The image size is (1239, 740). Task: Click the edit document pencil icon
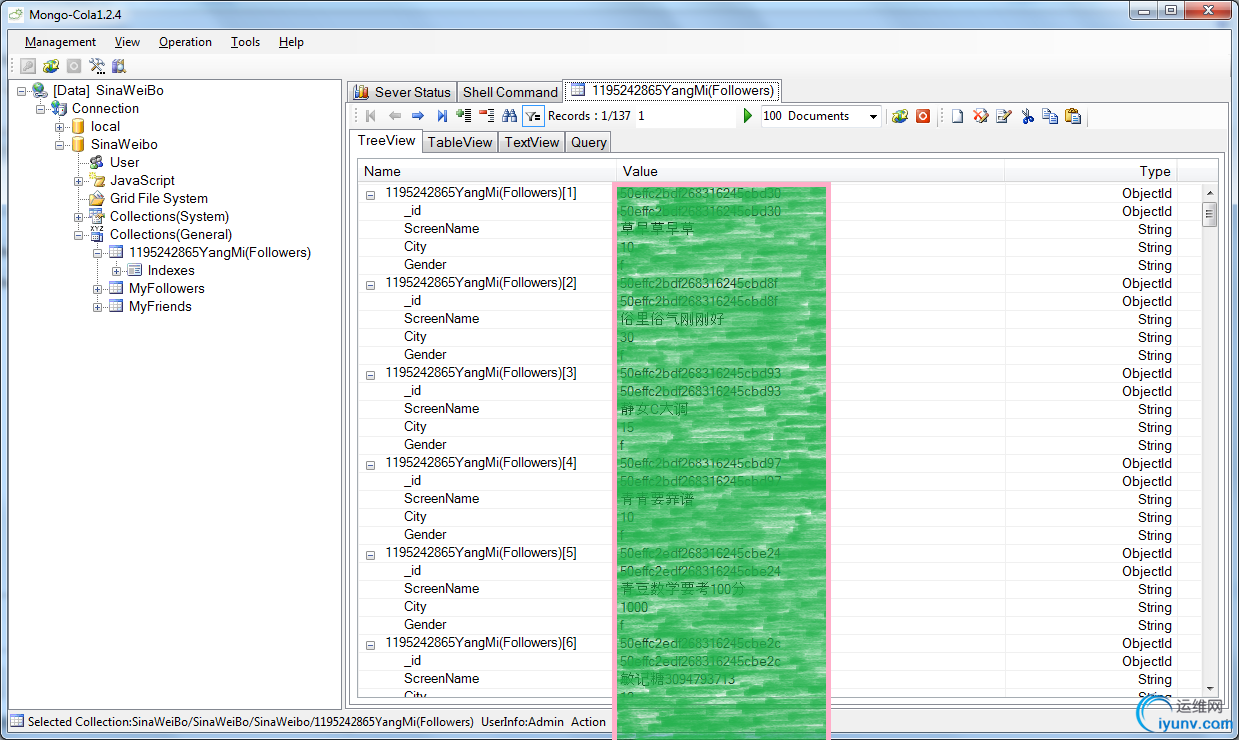1004,116
